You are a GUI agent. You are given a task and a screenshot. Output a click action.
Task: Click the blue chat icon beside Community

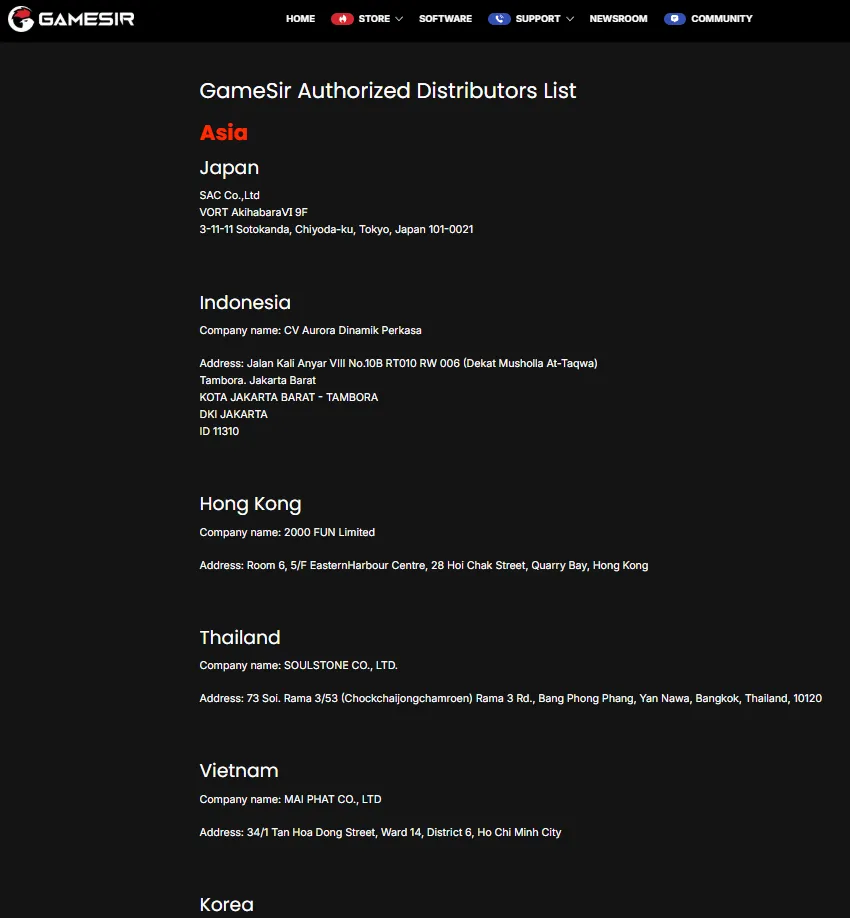coord(674,19)
